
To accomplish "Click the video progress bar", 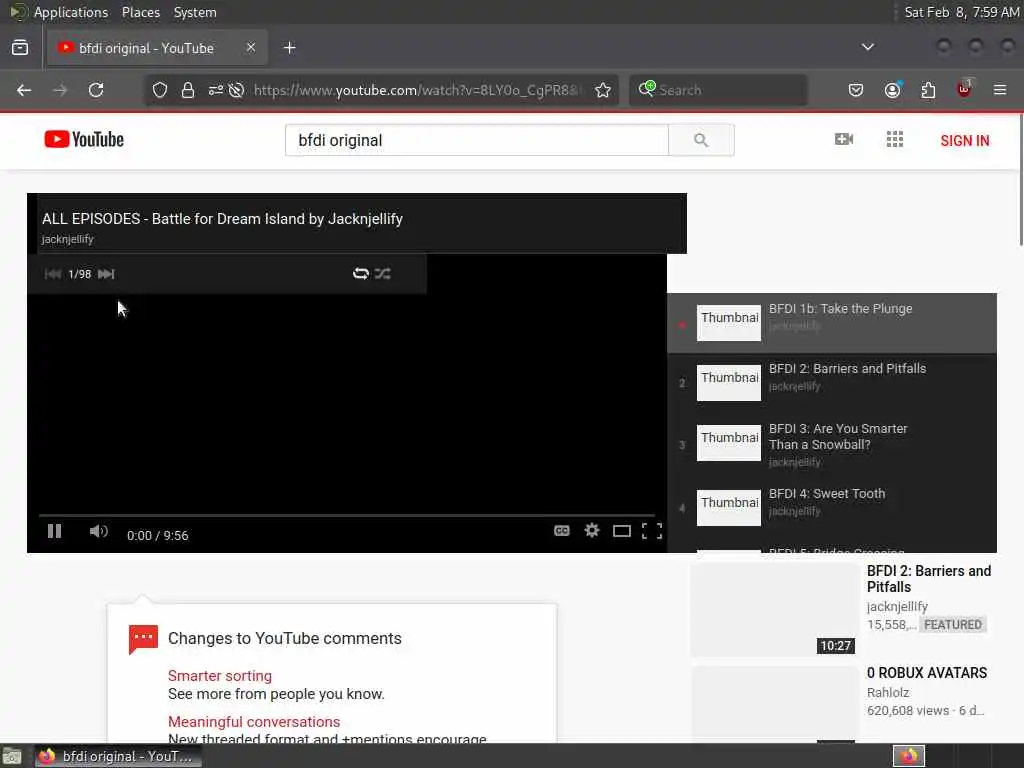I will coord(347,515).
